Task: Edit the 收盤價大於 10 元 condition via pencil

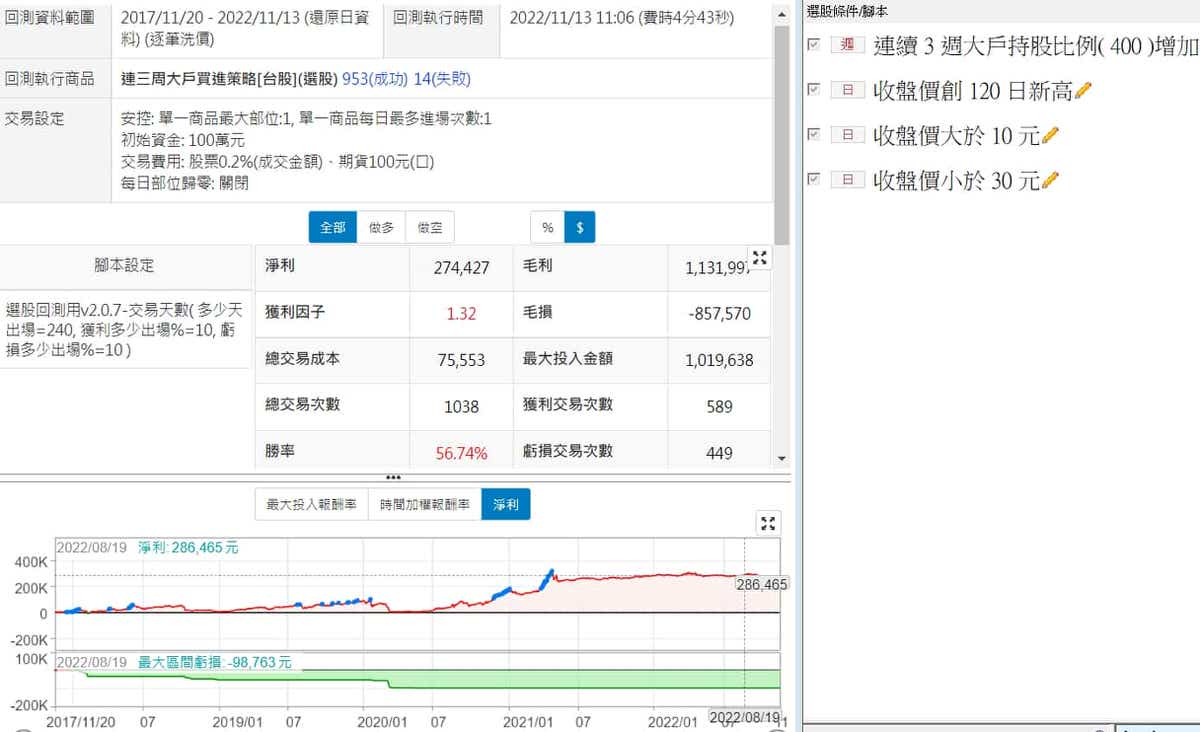Action: (1050, 135)
